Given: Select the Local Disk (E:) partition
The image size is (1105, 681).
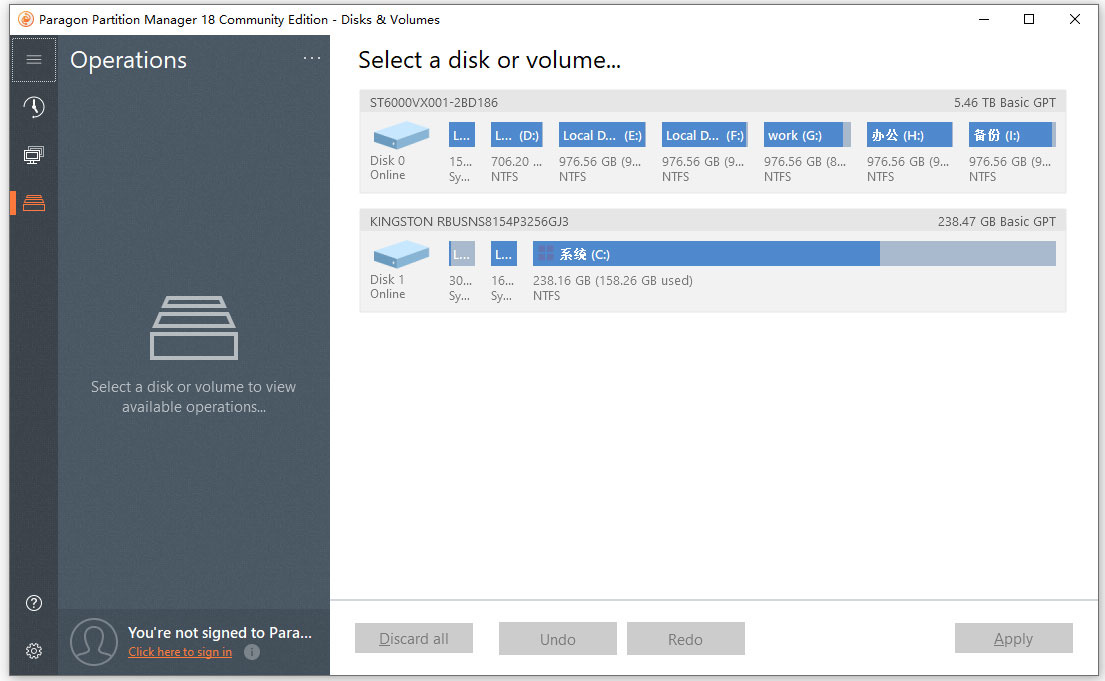Looking at the screenshot, I should point(601,134).
